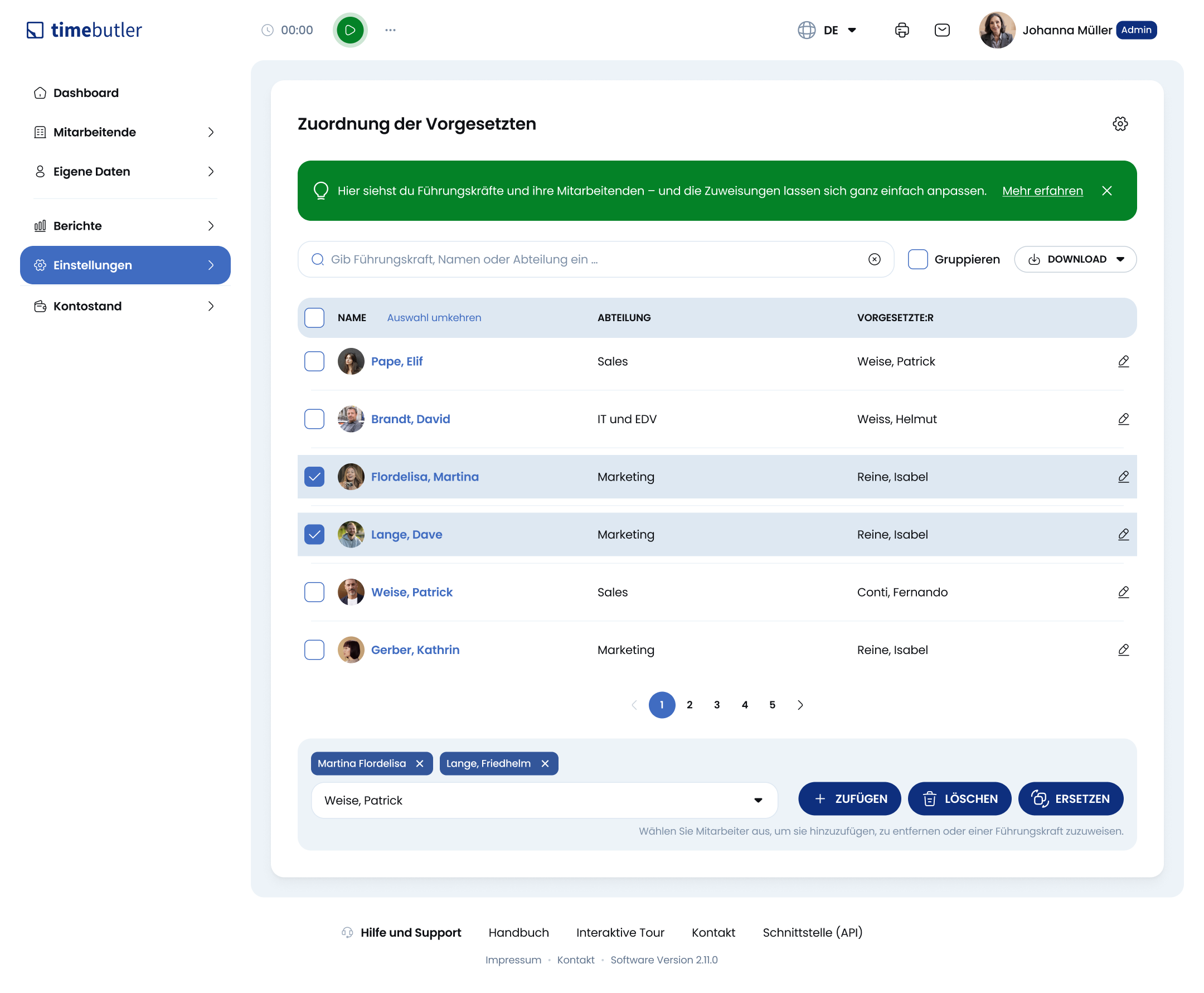Click the settings gear beside page title
The height and width of the screenshot is (993, 1204).
point(1119,124)
